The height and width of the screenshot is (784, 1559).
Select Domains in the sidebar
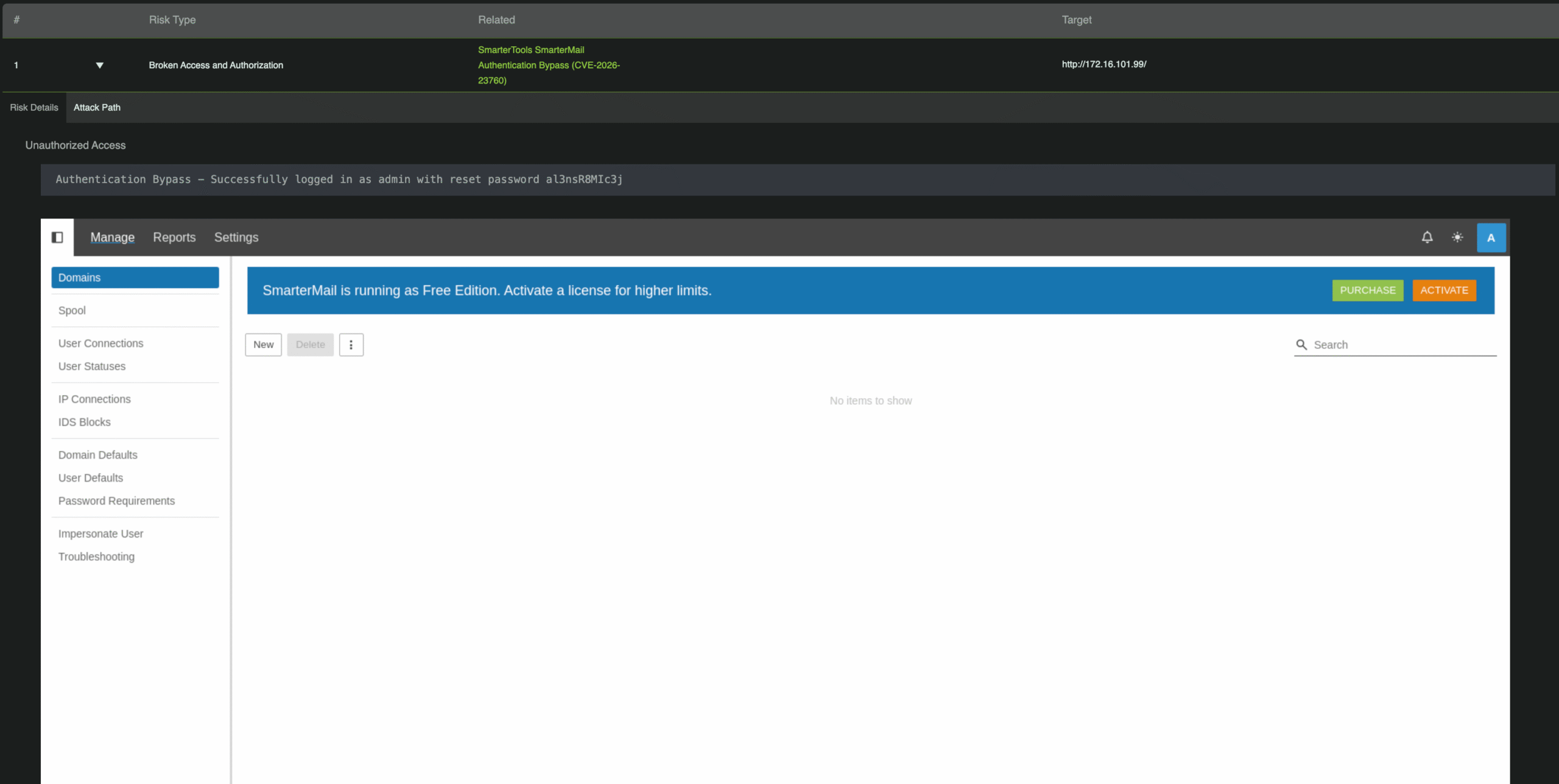tap(135, 278)
